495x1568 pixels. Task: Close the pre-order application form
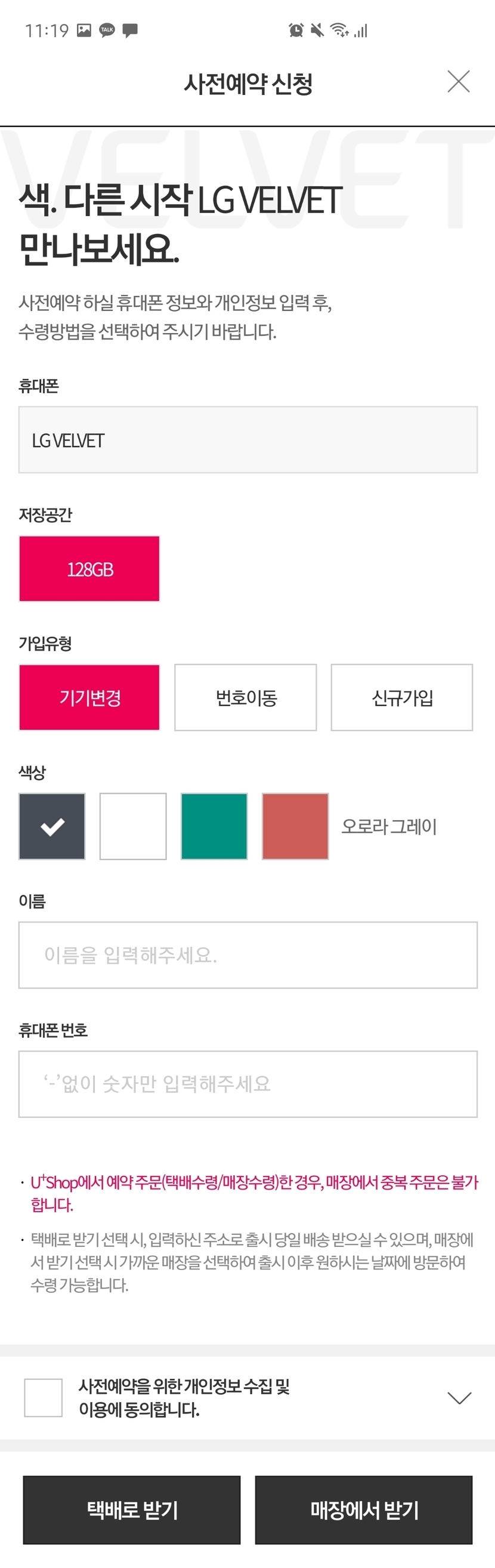click(459, 82)
